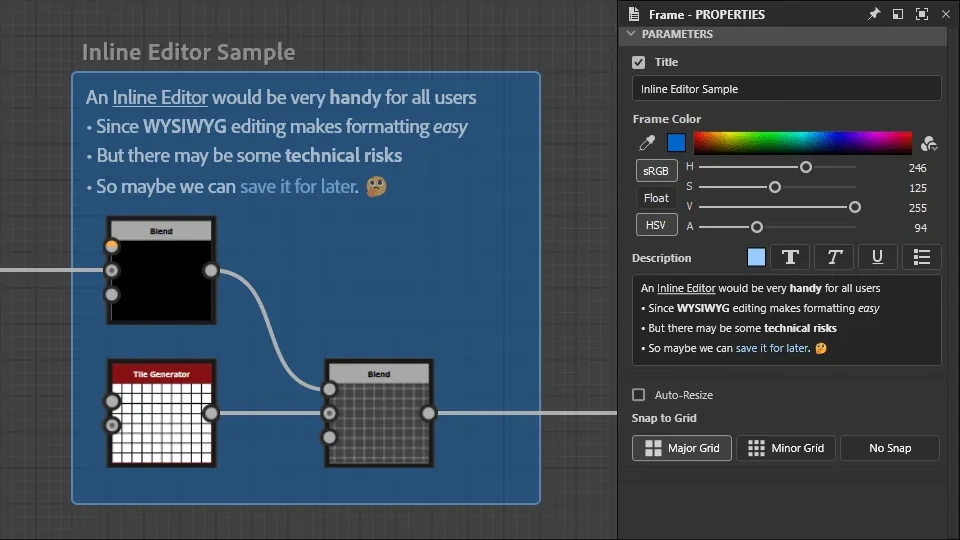
Task: Click 'save it for later.' text in frame
Action: pos(299,186)
